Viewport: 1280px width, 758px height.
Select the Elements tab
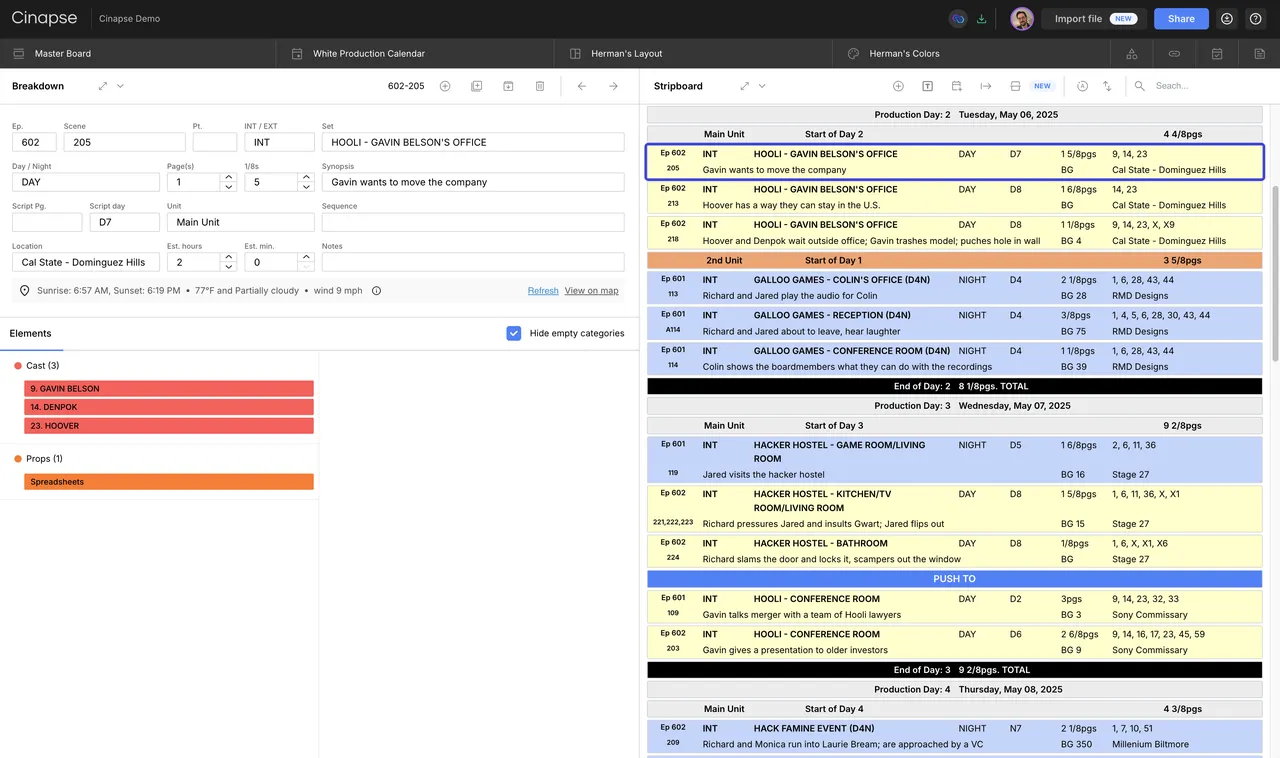pos(30,333)
